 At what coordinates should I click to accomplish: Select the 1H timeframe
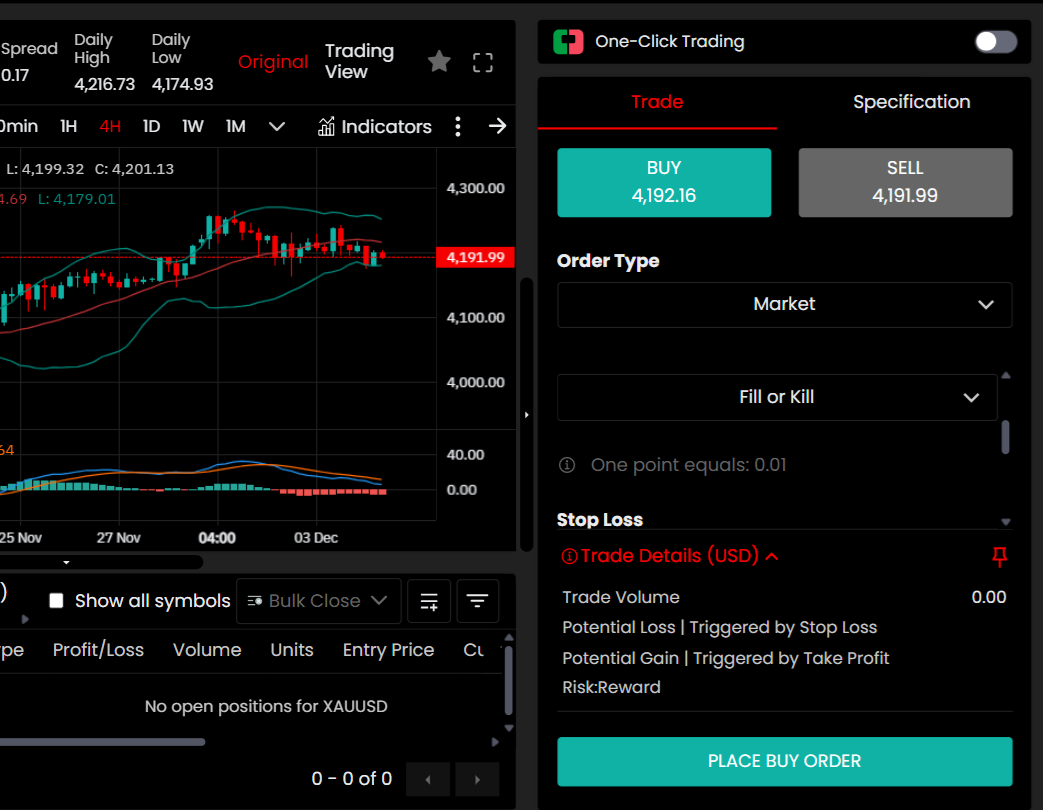tap(69, 126)
